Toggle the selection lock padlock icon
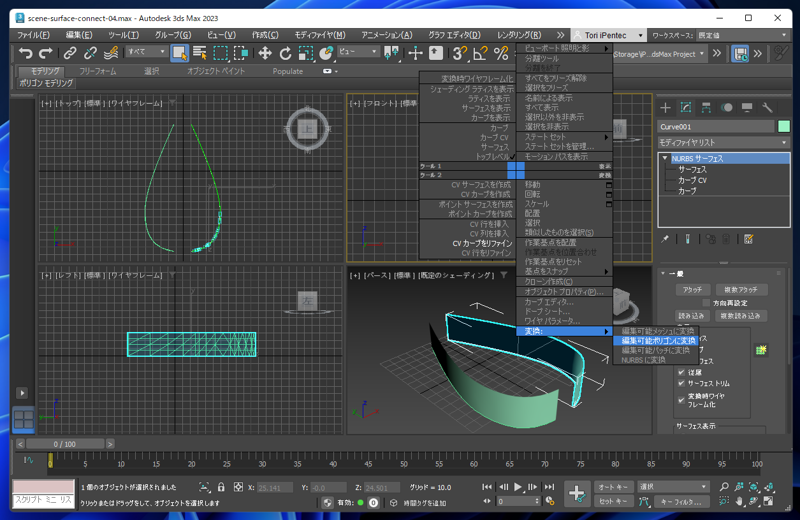The image size is (800, 520). (221, 487)
